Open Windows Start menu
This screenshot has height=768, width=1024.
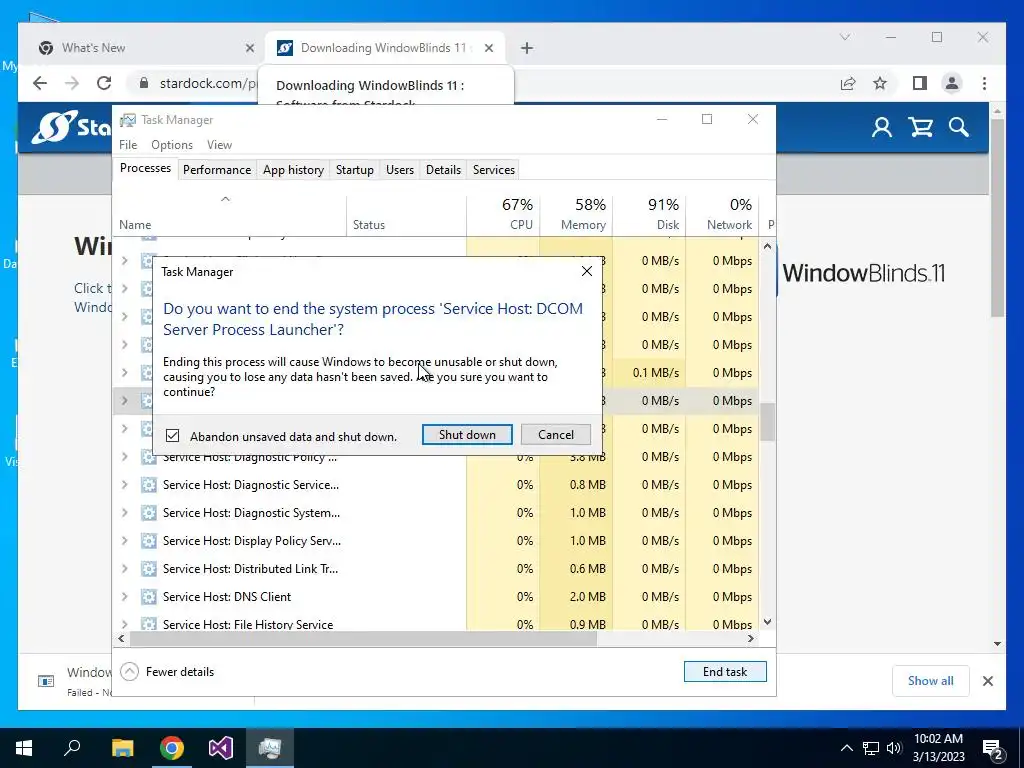tap(24, 748)
